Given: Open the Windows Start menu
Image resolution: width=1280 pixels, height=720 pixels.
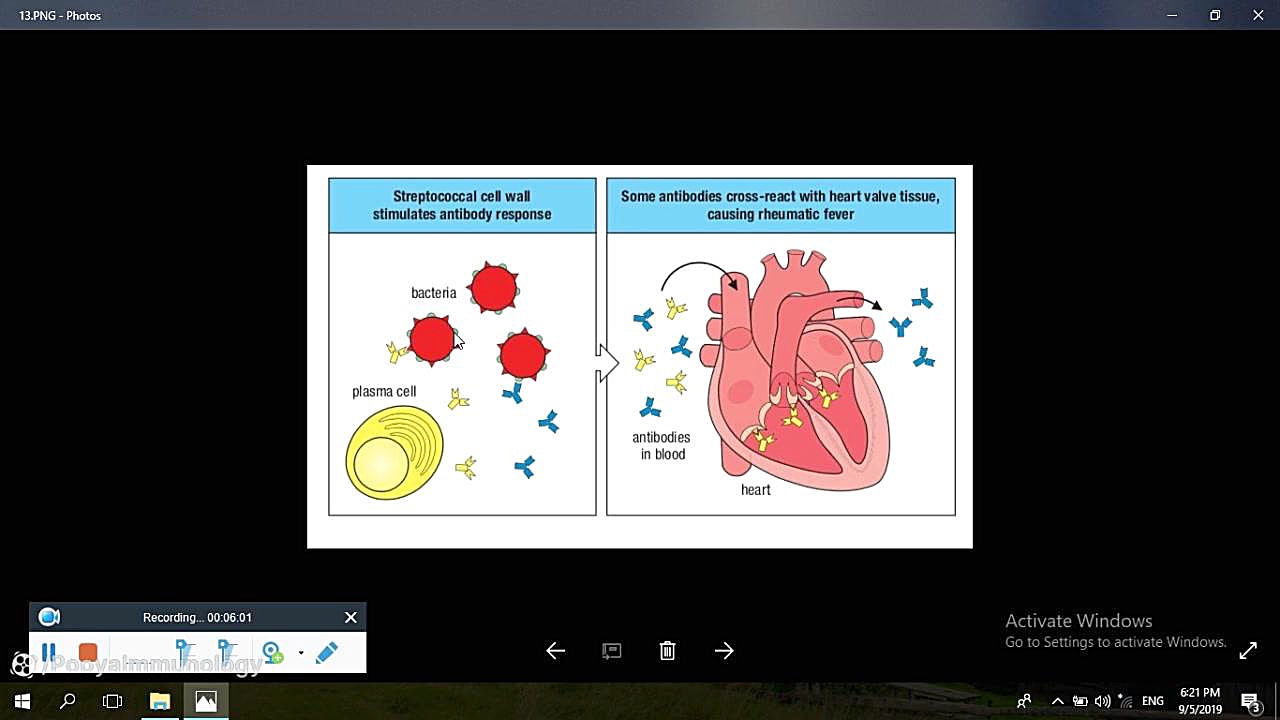Looking at the screenshot, I should click(22, 701).
